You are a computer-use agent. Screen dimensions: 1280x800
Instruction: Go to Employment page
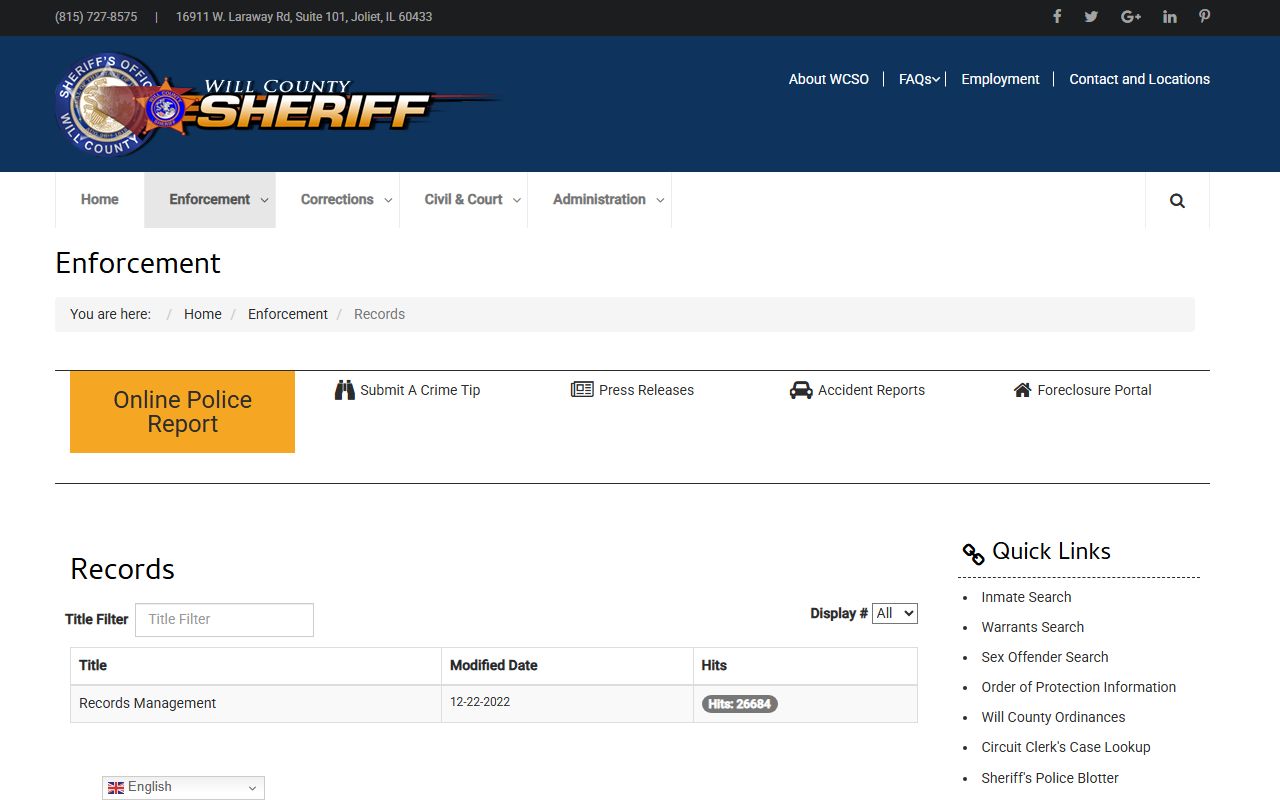pyautogui.click(x=1000, y=79)
